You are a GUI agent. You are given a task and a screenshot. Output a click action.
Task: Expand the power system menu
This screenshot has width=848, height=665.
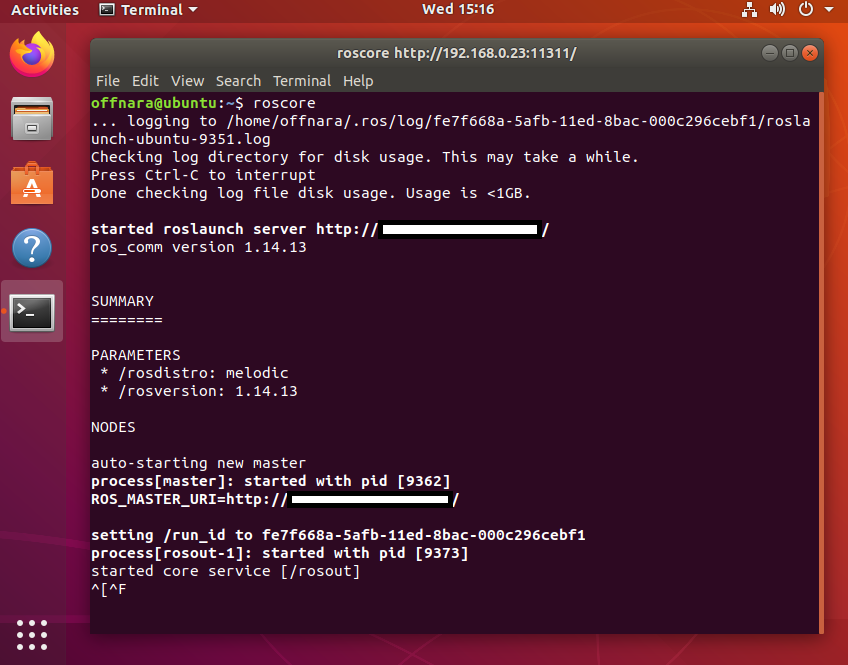pyautogui.click(x=812, y=10)
